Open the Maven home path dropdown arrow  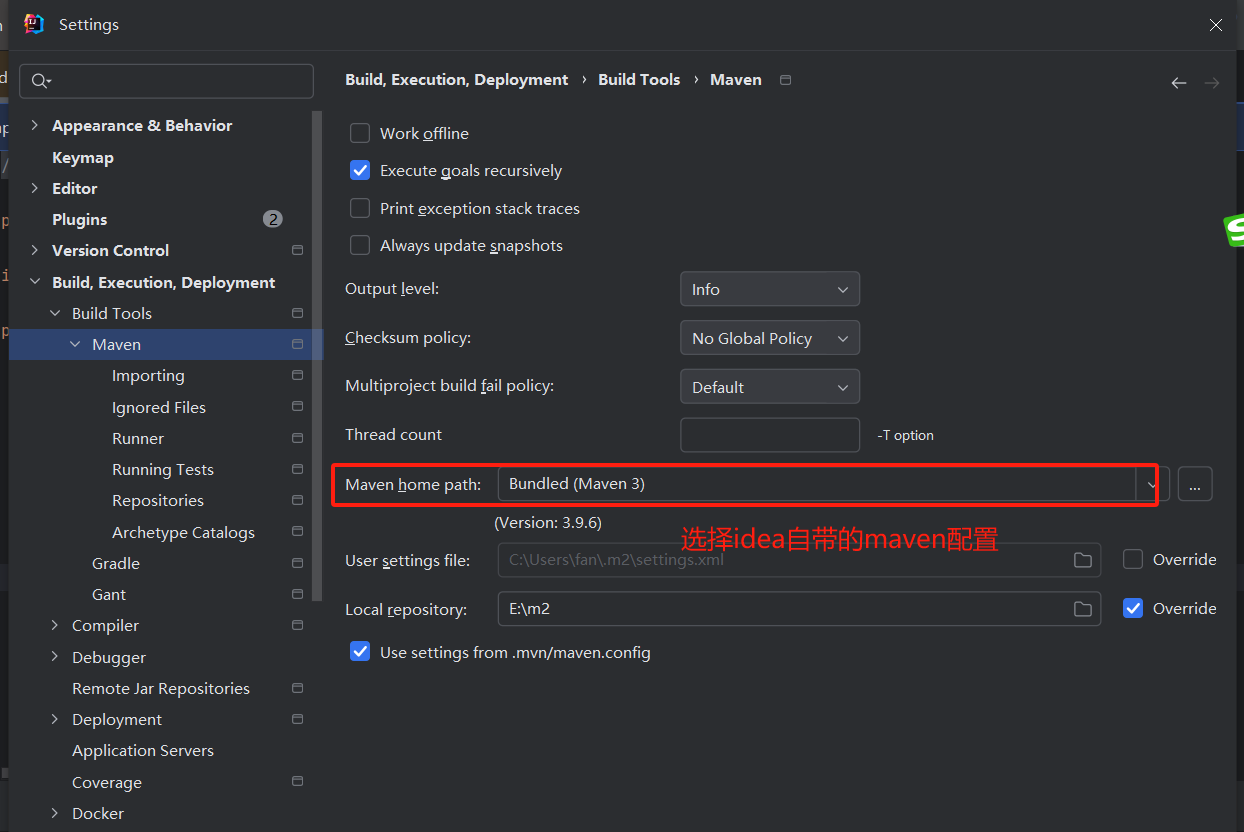pos(1152,485)
